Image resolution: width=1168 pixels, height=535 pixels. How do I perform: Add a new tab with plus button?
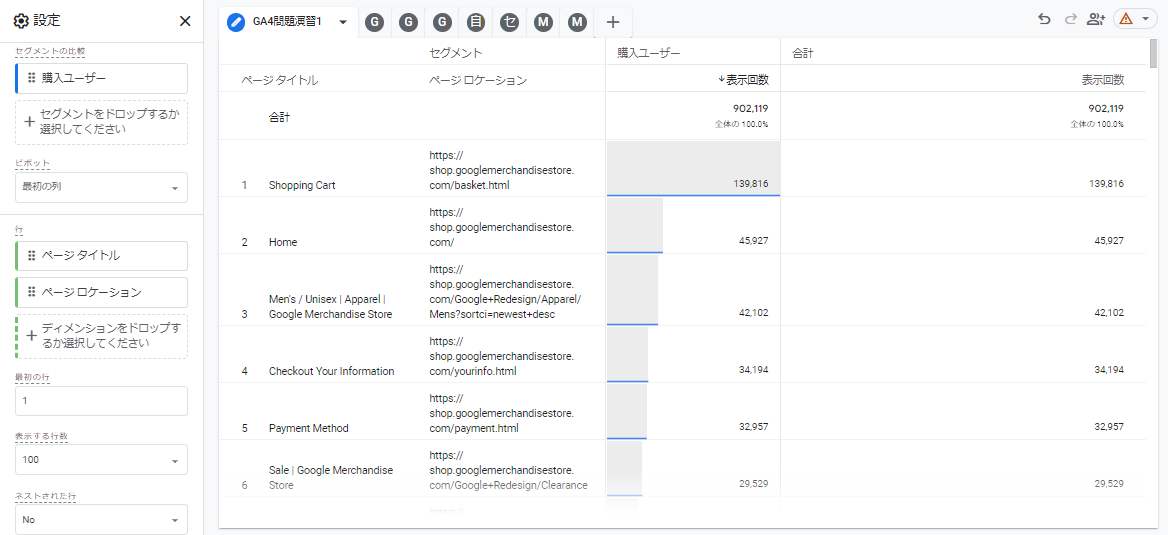point(613,22)
